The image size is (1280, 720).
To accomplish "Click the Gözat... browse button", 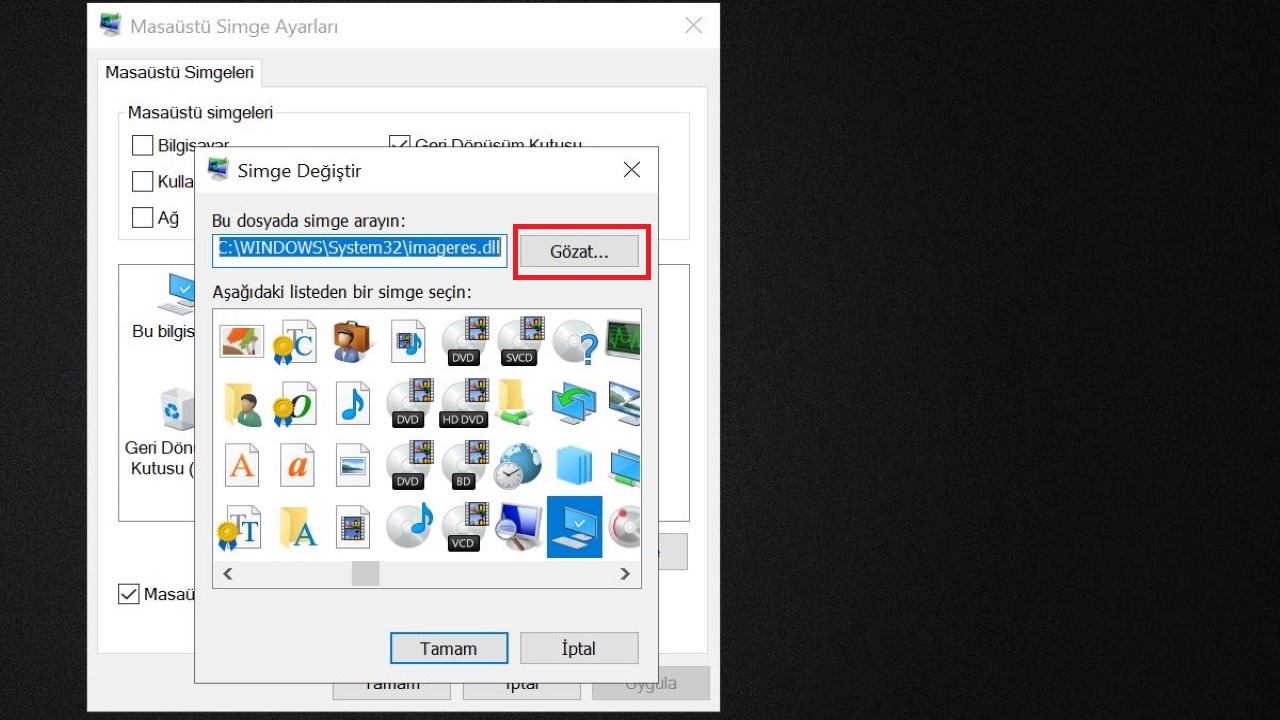I will 579,252.
